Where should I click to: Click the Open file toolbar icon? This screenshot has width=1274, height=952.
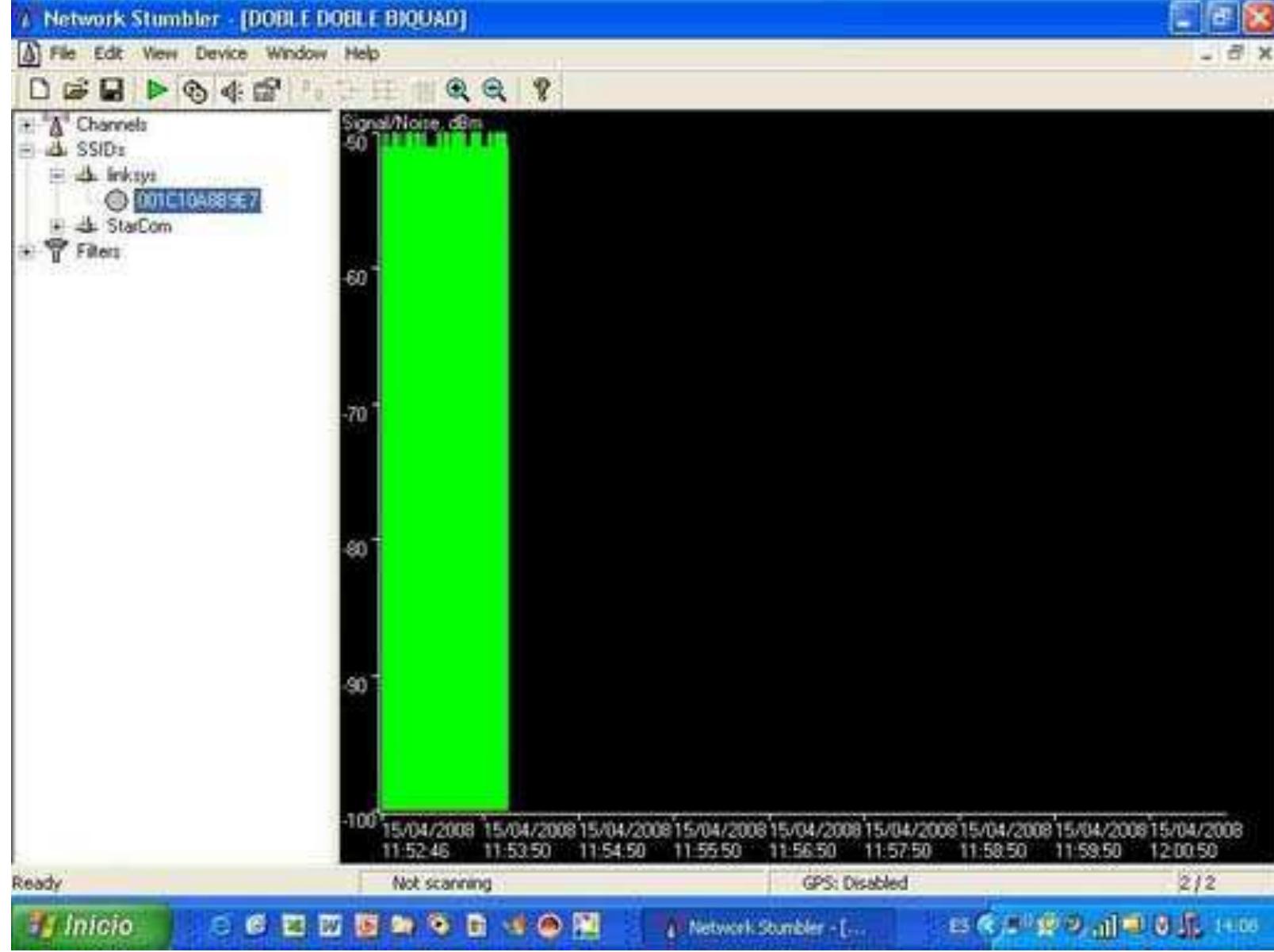coord(75,90)
